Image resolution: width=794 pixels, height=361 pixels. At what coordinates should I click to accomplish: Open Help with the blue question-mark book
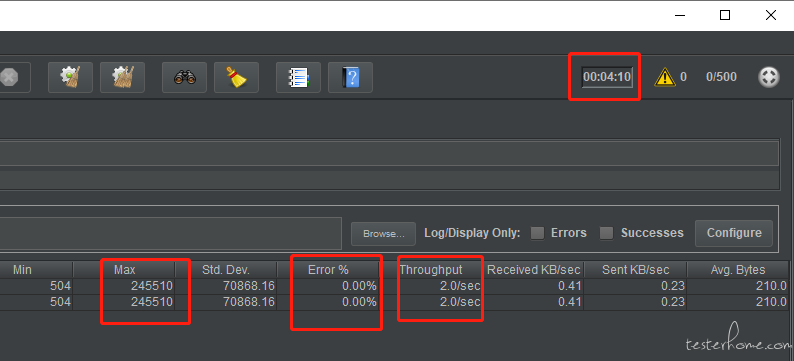pyautogui.click(x=350, y=77)
